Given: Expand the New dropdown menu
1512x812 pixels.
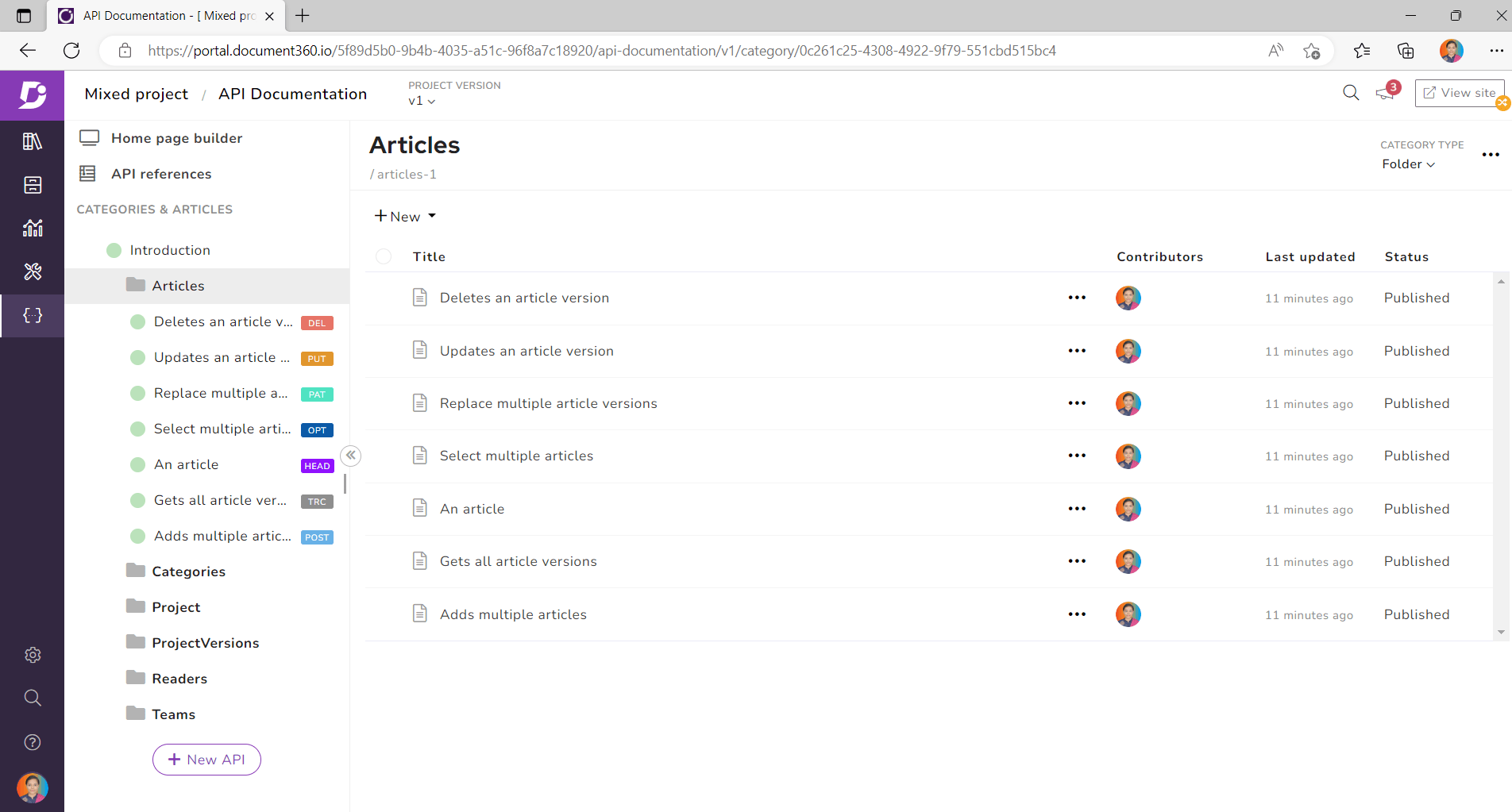Looking at the screenshot, I should (405, 217).
